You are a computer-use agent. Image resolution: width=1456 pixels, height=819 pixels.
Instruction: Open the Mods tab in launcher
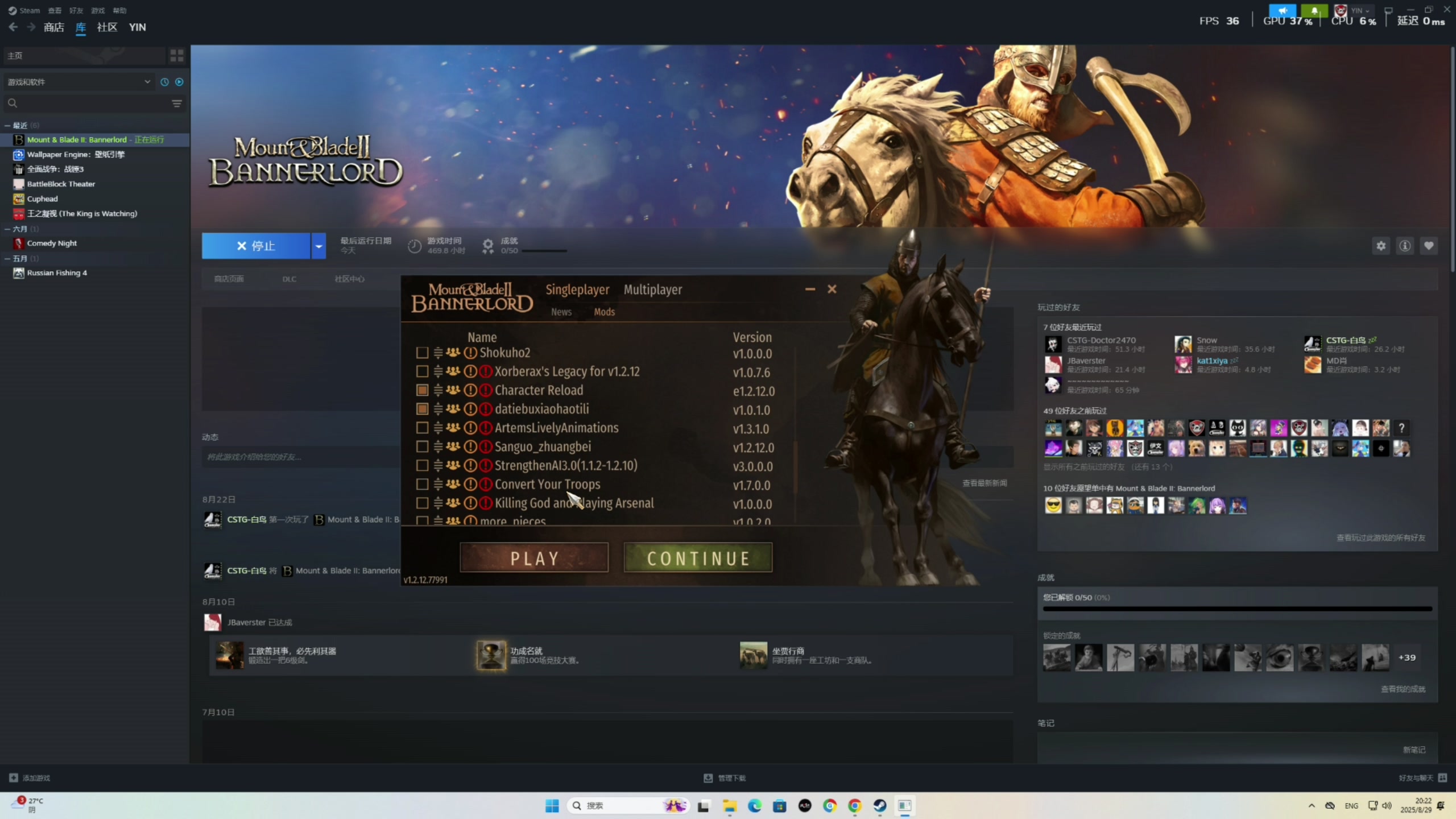605,312
